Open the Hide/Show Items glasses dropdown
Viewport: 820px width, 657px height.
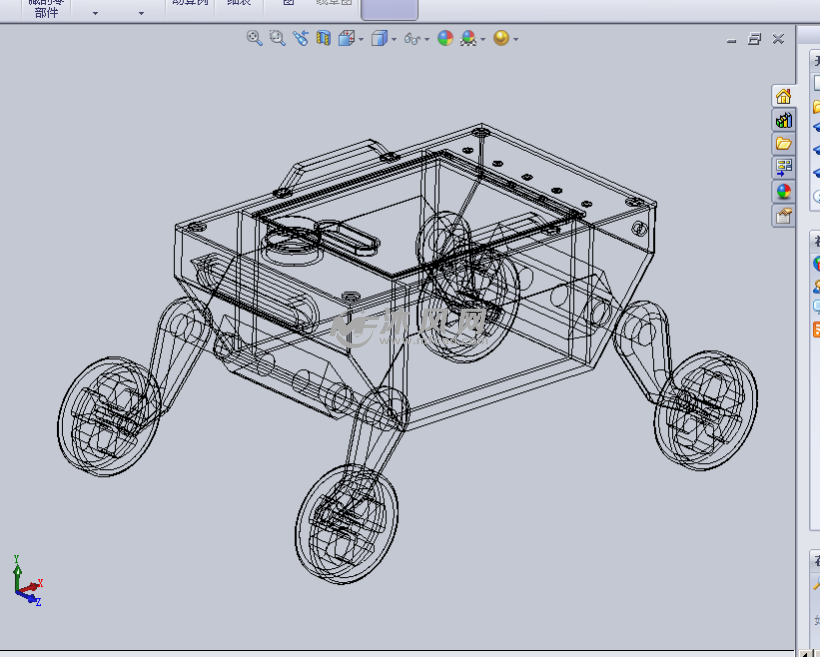point(414,39)
